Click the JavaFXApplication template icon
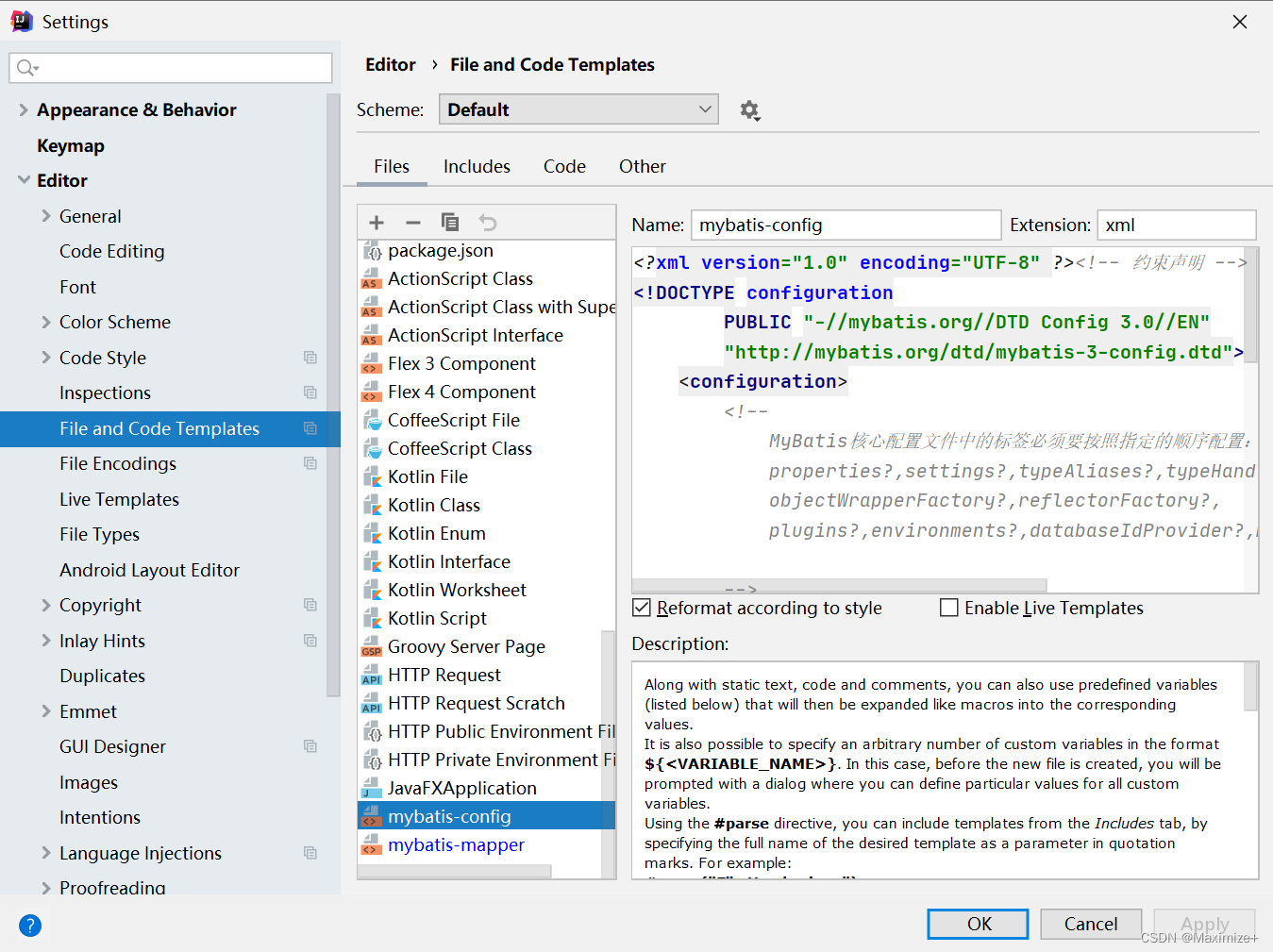1273x952 pixels. [371, 789]
